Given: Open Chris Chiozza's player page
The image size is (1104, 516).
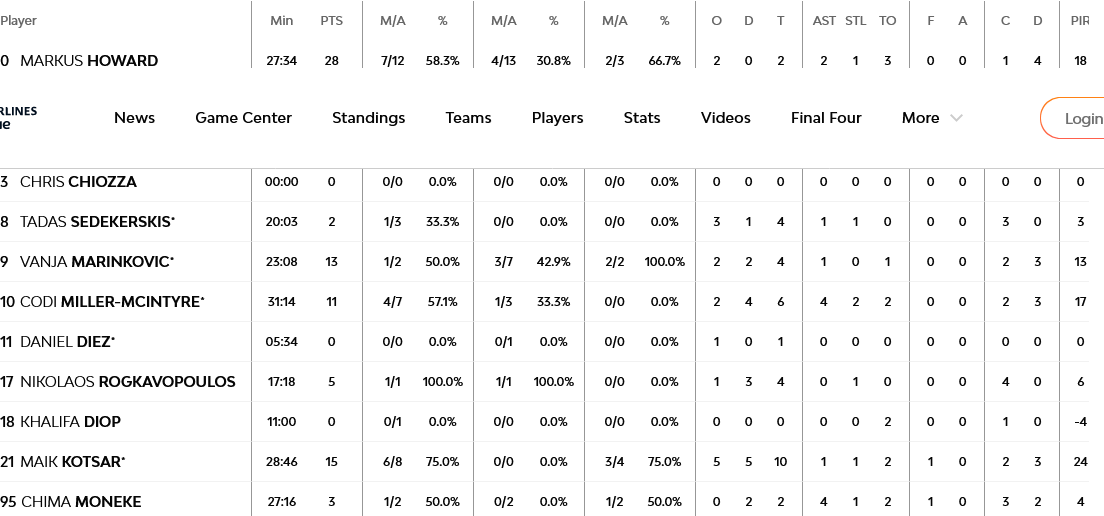Looking at the screenshot, I should [78, 182].
